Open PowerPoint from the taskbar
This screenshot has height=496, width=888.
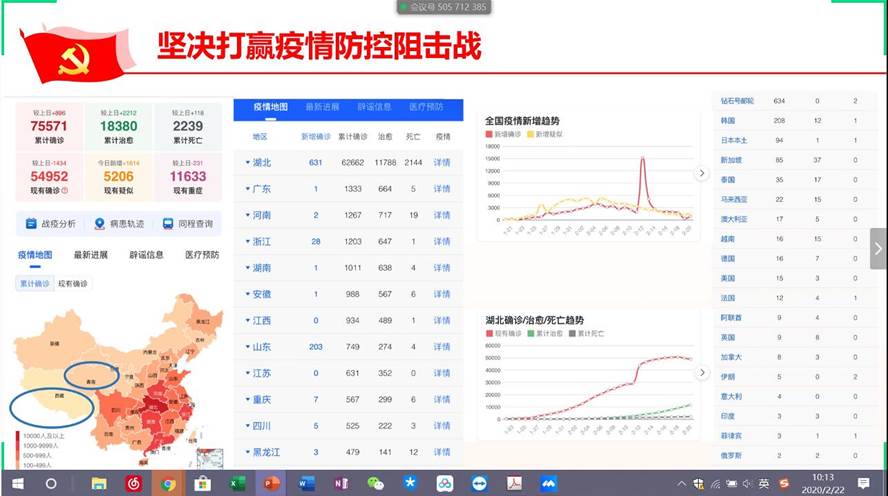point(271,483)
